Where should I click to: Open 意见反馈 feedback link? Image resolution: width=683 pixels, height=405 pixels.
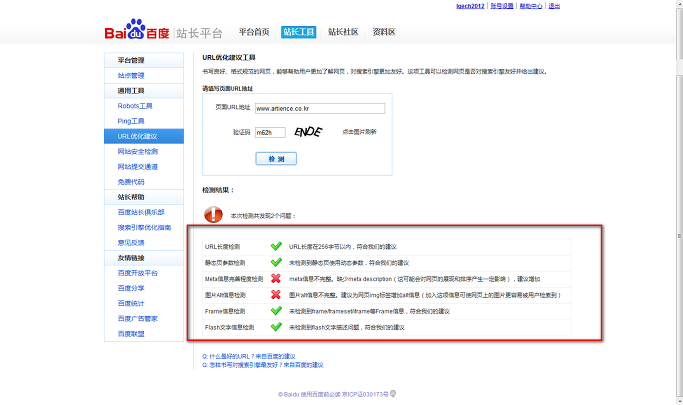[x=131, y=243]
